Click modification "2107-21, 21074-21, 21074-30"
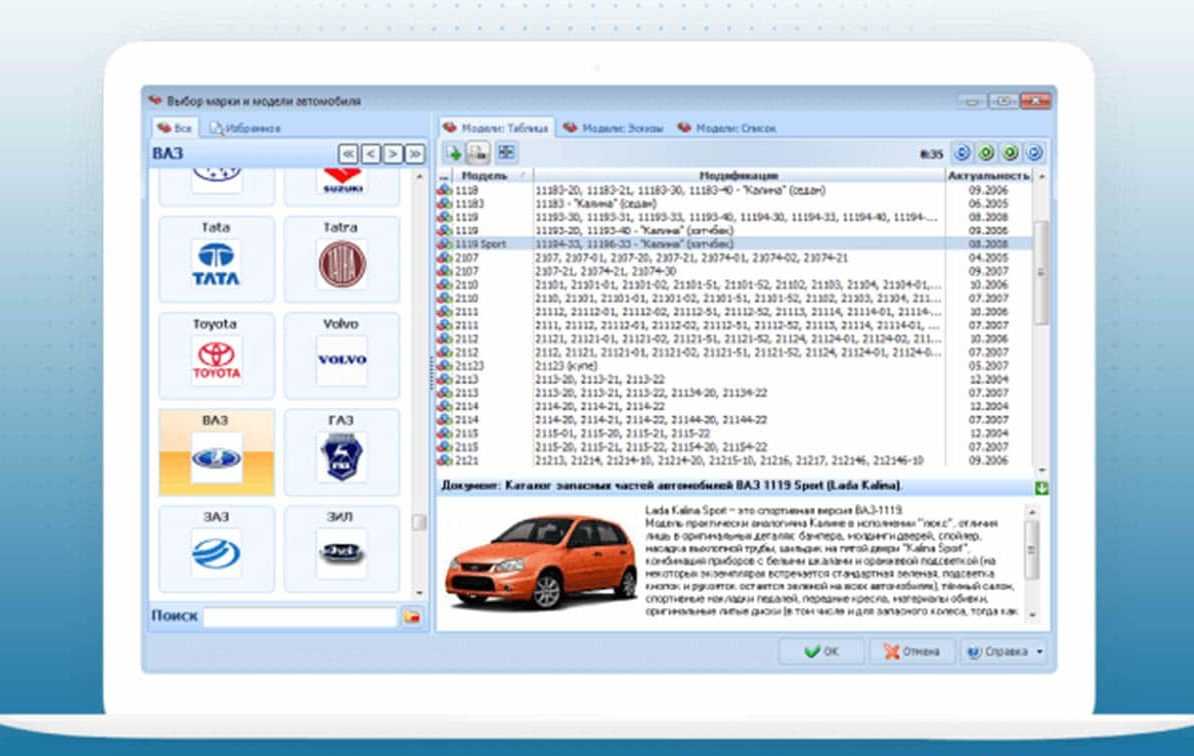 [x=605, y=271]
